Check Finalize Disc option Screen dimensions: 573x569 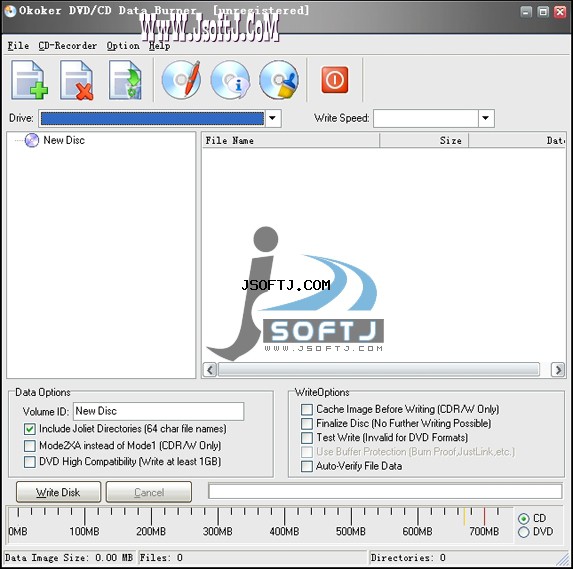(307, 424)
